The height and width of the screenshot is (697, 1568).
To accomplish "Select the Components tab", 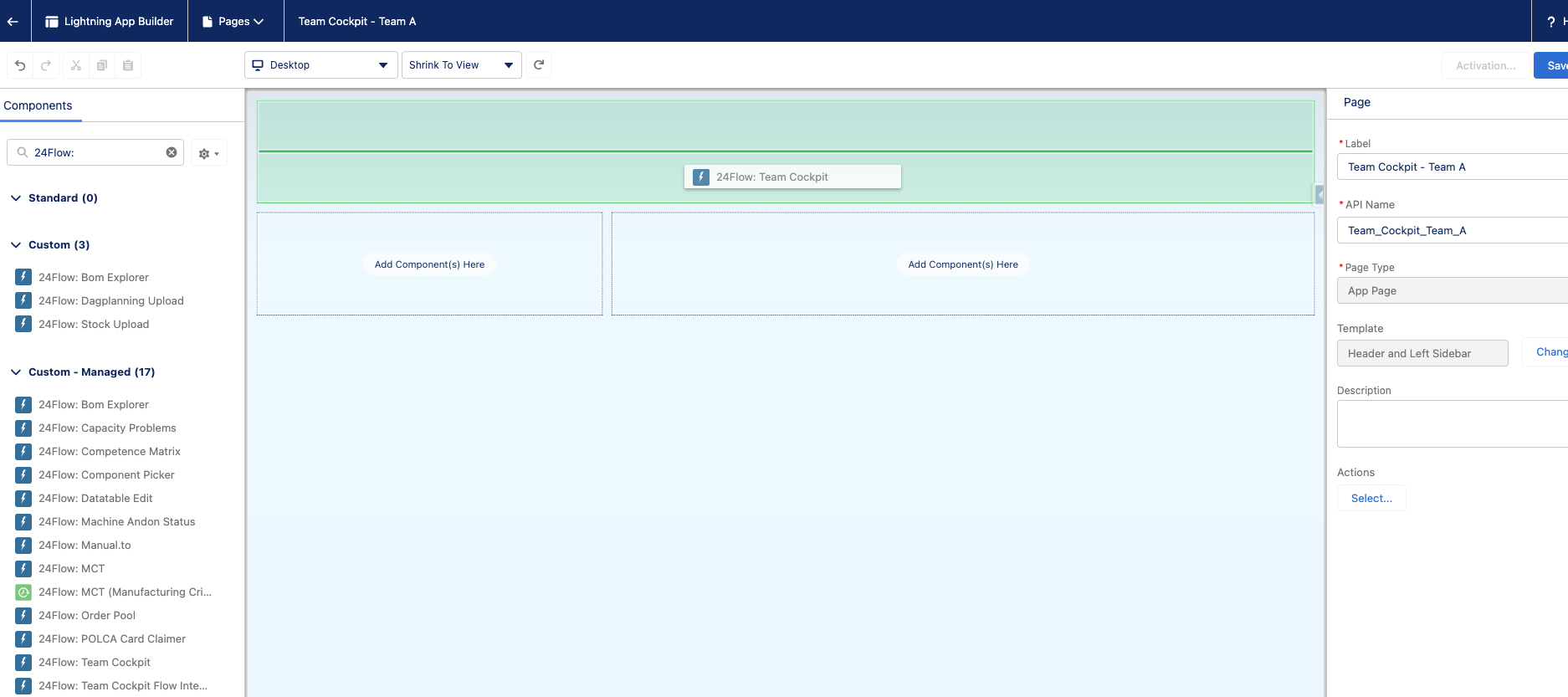I will coord(38,105).
